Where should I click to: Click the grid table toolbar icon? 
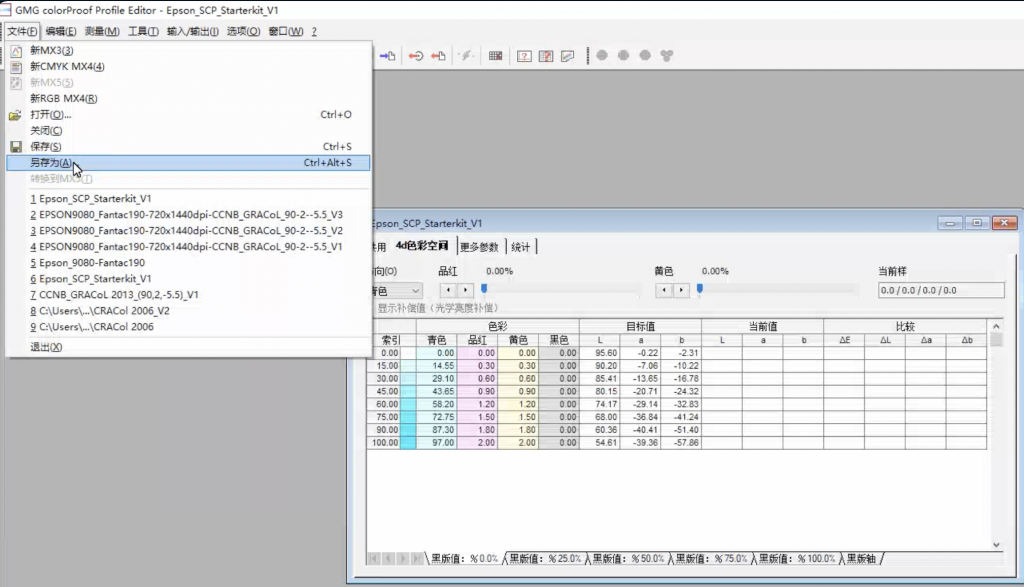click(496, 56)
